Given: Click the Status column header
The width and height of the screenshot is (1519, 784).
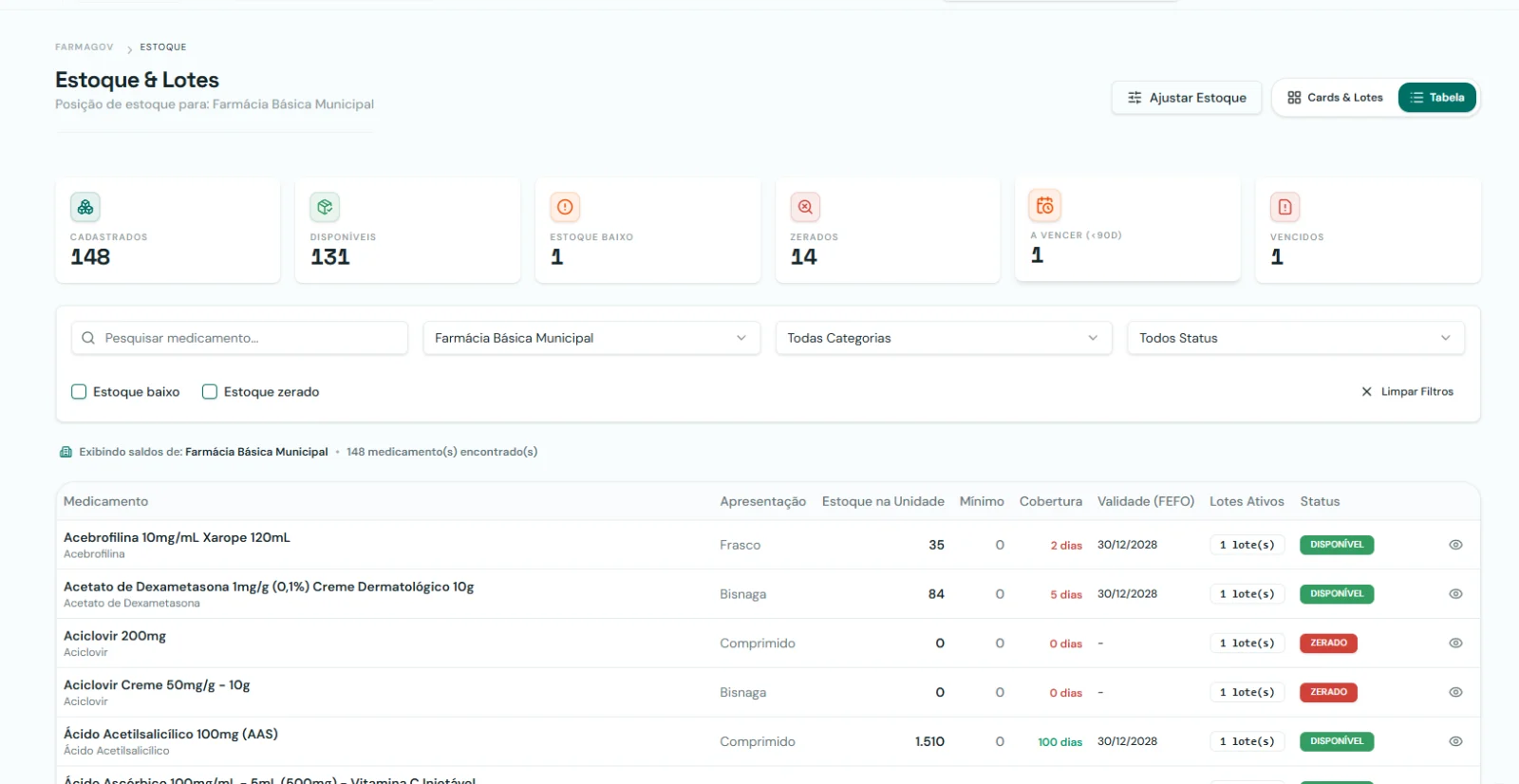Looking at the screenshot, I should click(1320, 501).
